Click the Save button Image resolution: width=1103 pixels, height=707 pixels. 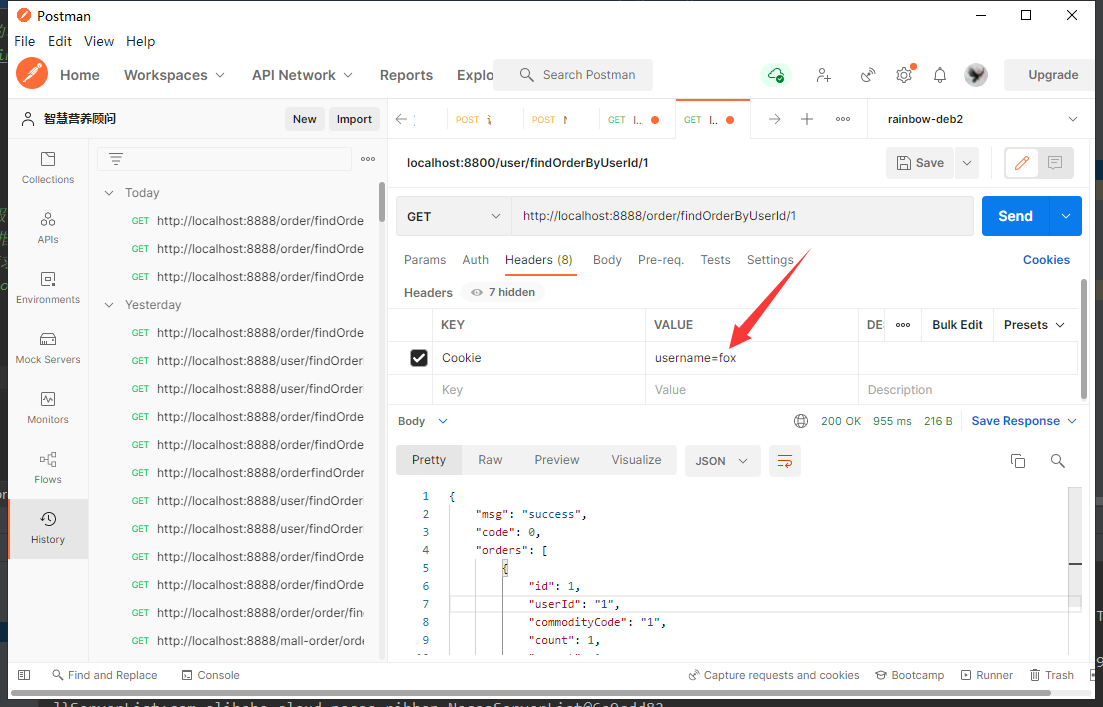(x=920, y=163)
